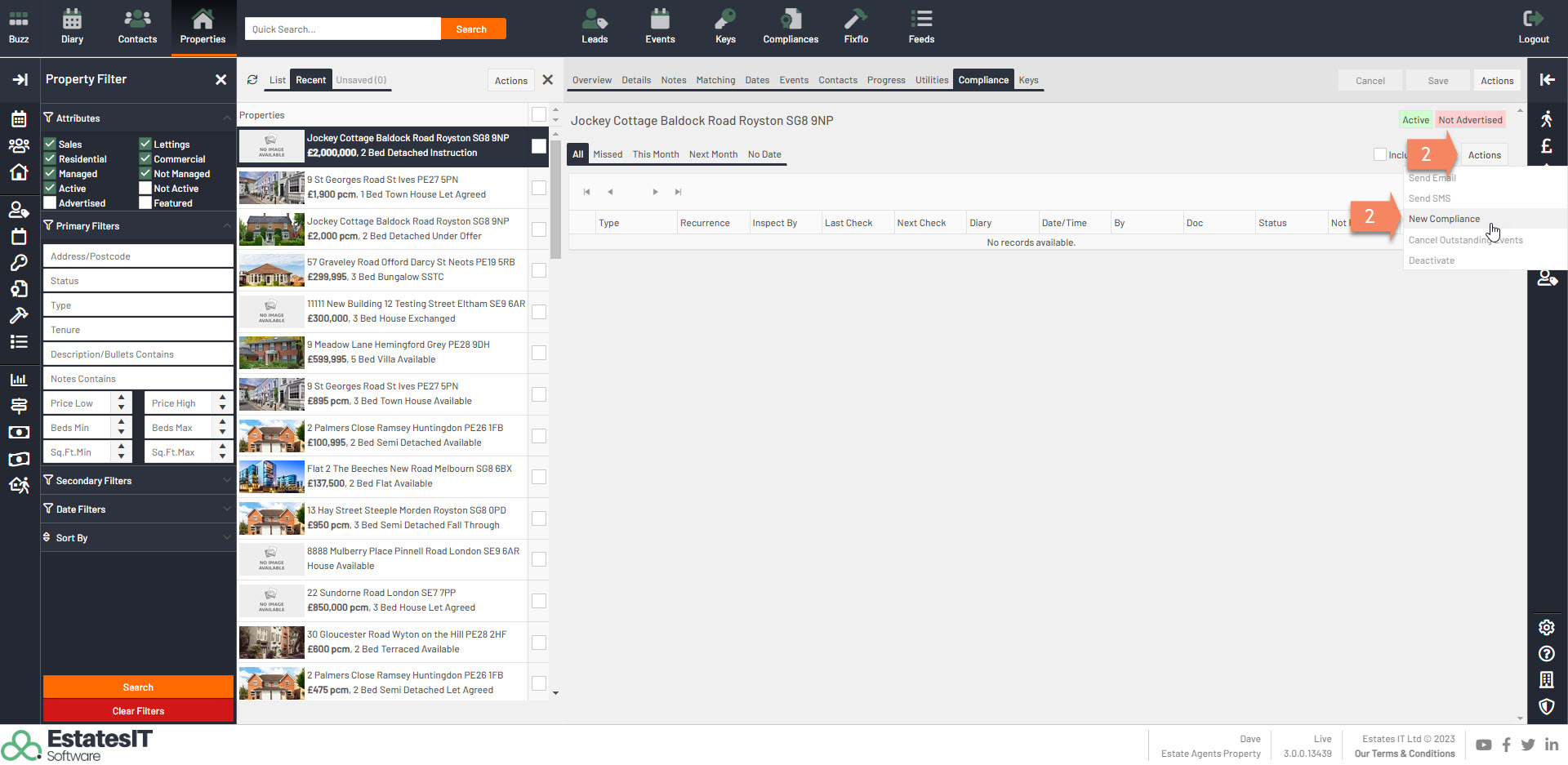Click the Logout icon
This screenshot has height=765, width=1568.
(x=1533, y=27)
